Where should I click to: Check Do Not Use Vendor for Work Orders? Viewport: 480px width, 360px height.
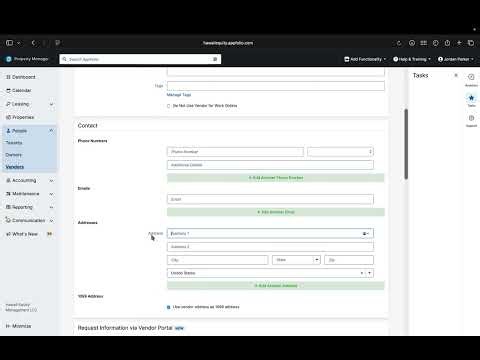point(168,106)
